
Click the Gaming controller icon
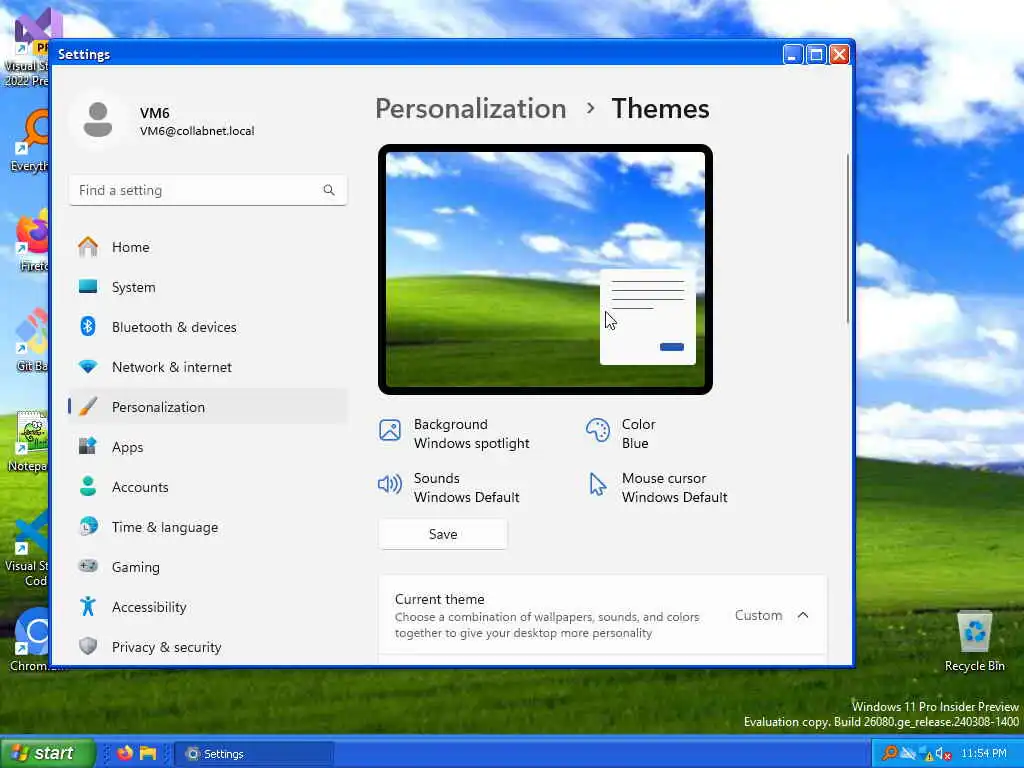[88, 566]
